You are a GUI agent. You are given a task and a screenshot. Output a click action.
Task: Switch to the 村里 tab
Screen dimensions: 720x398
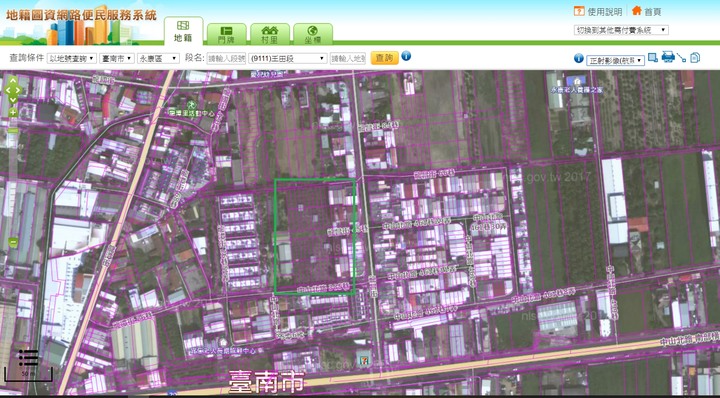(x=270, y=34)
